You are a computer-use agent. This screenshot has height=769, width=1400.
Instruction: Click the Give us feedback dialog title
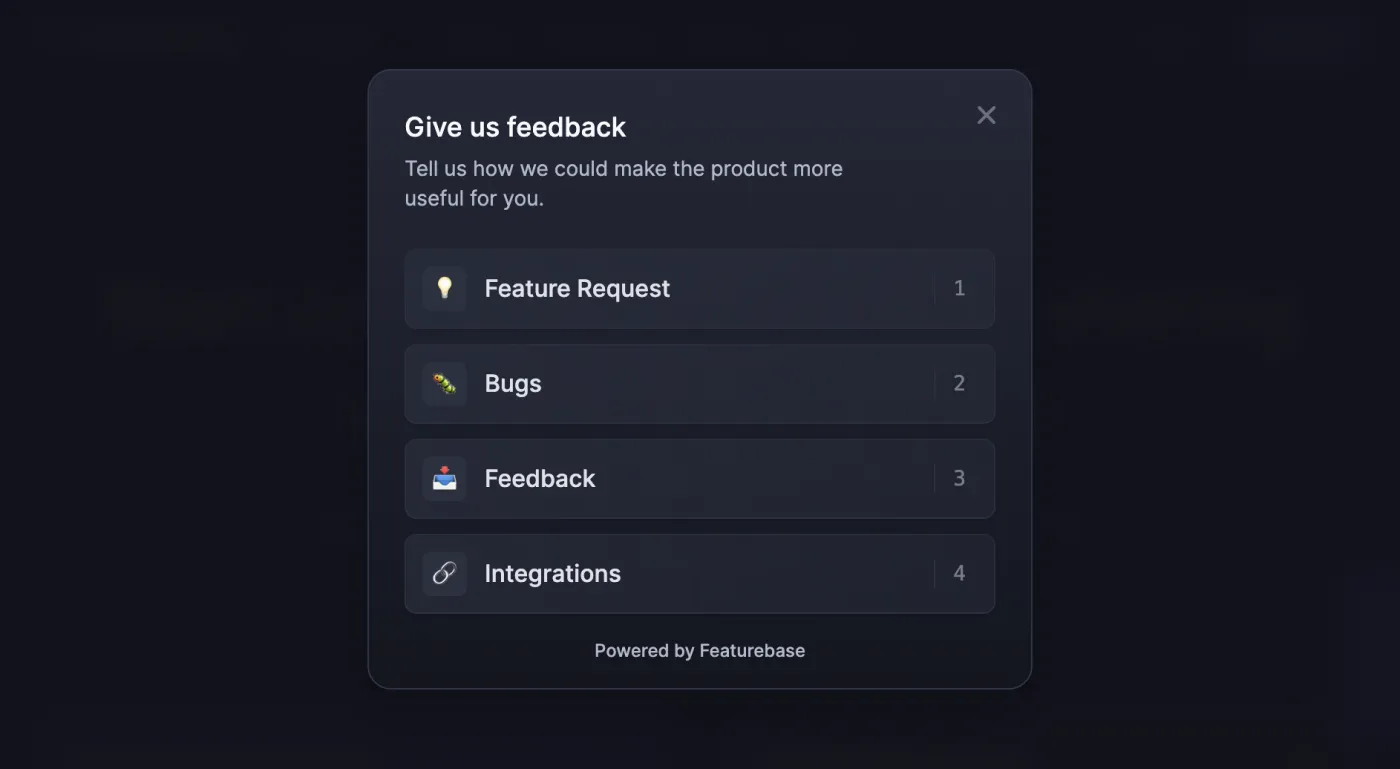tap(515, 127)
